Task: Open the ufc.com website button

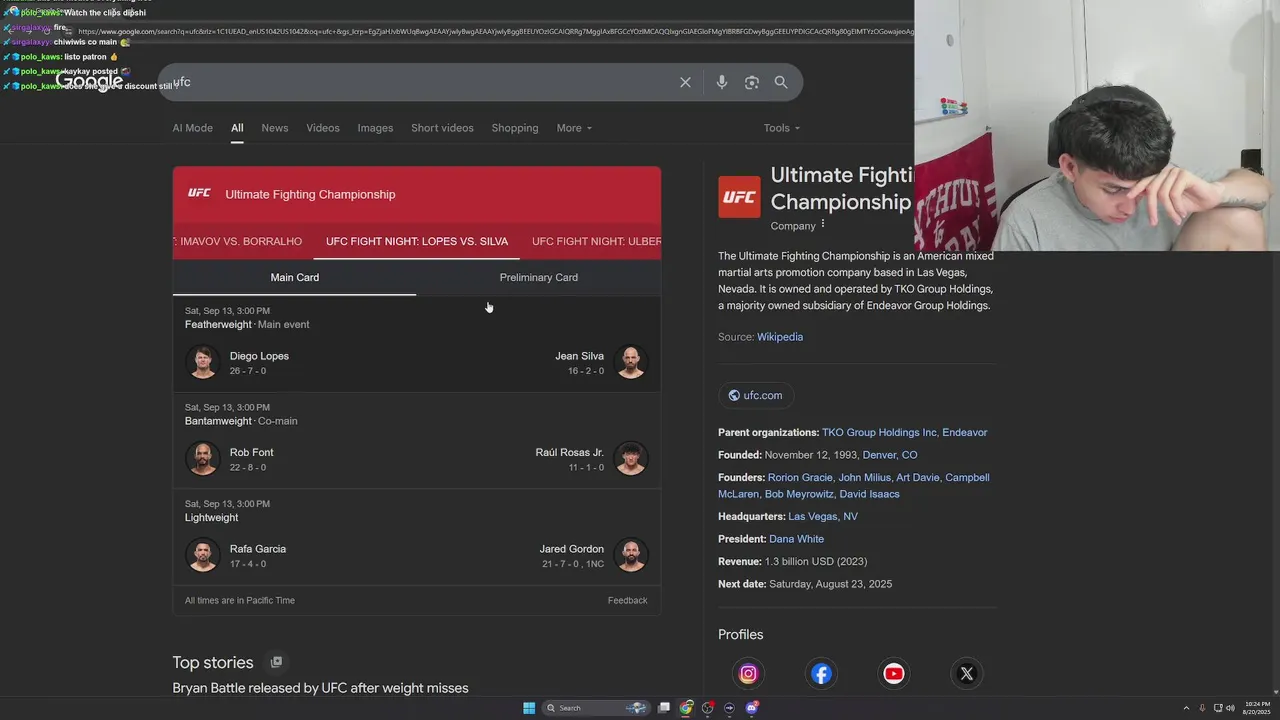Action: 755,395
